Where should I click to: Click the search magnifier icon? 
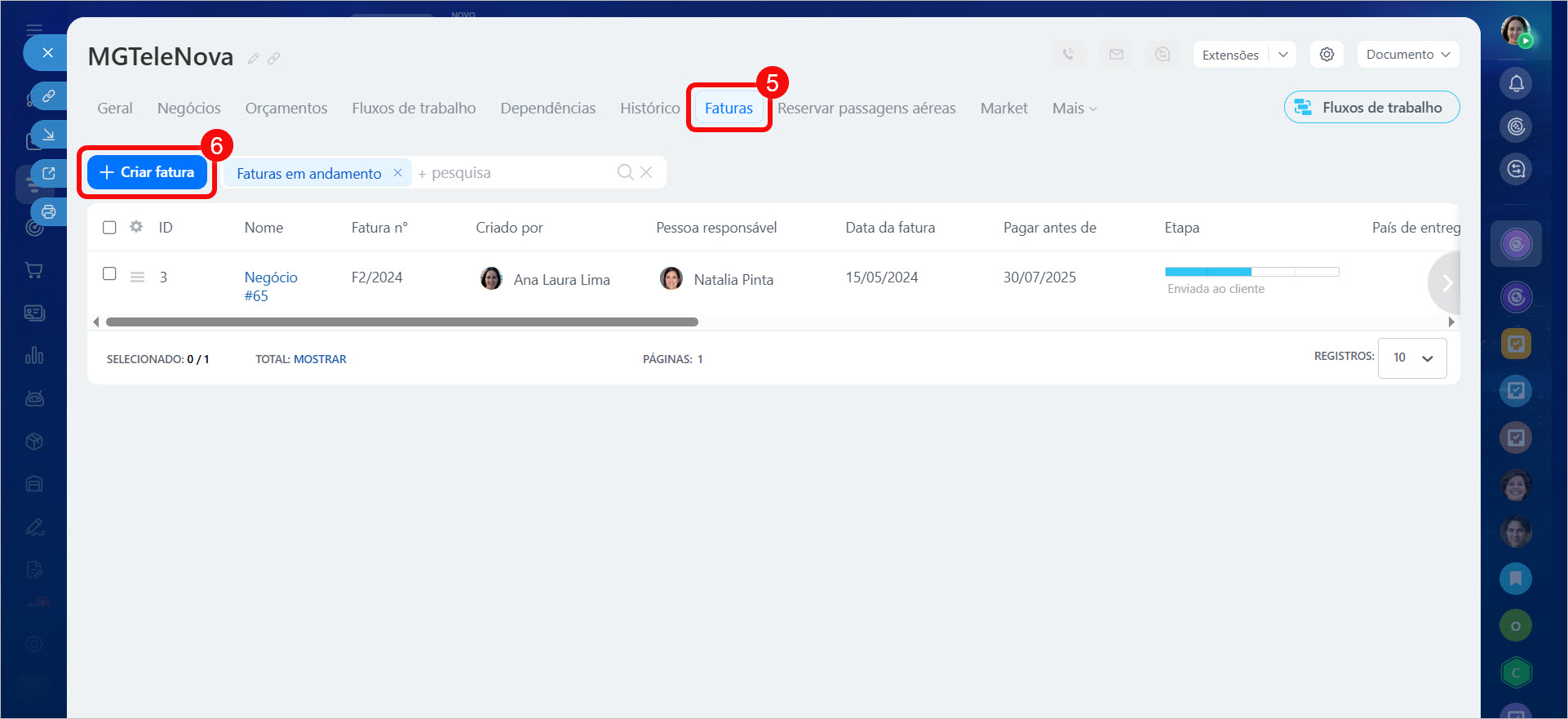[x=625, y=172]
